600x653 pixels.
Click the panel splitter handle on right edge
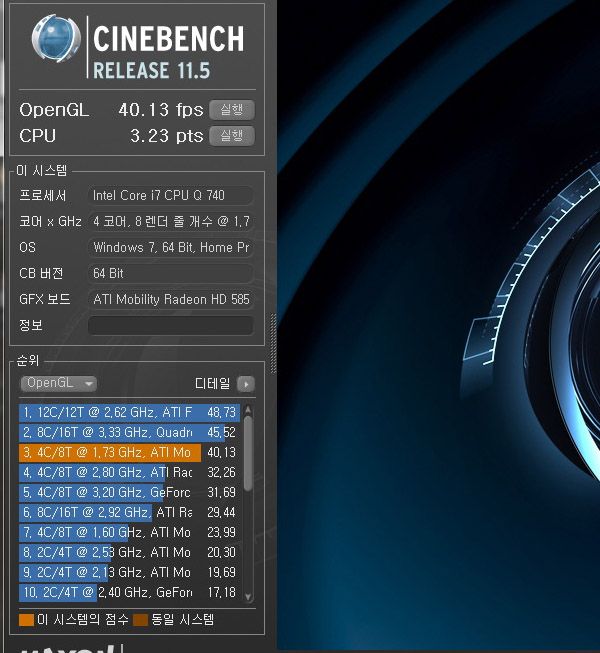[274, 343]
